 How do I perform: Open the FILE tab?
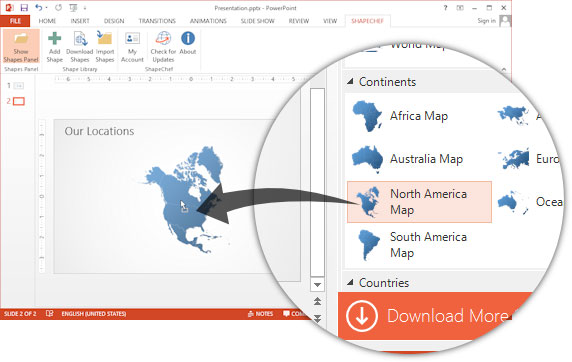(15, 21)
